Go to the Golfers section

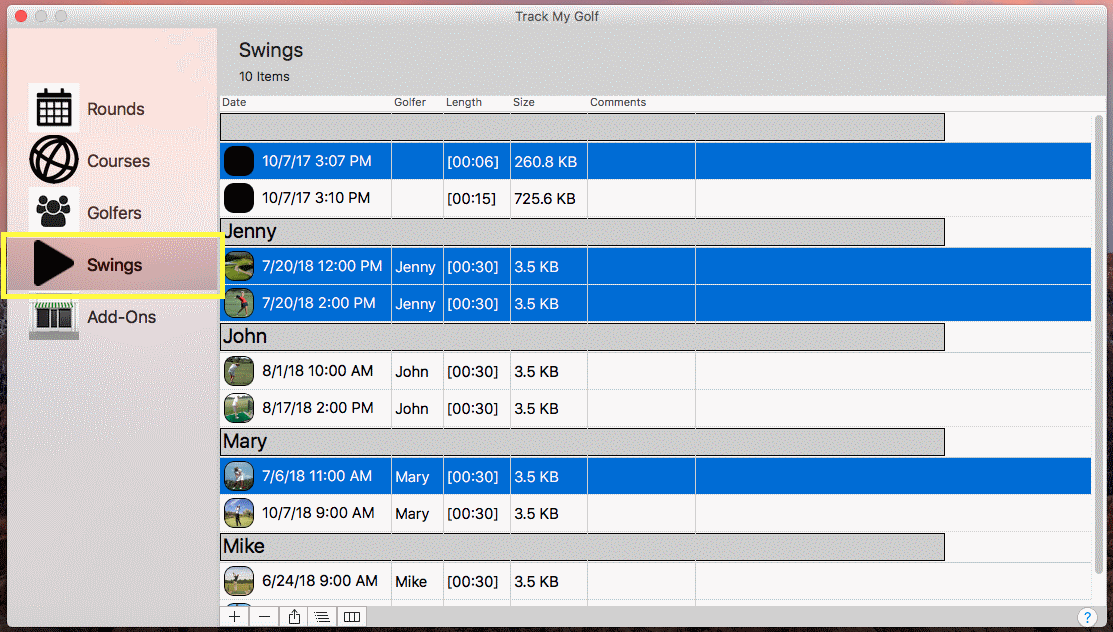113,213
